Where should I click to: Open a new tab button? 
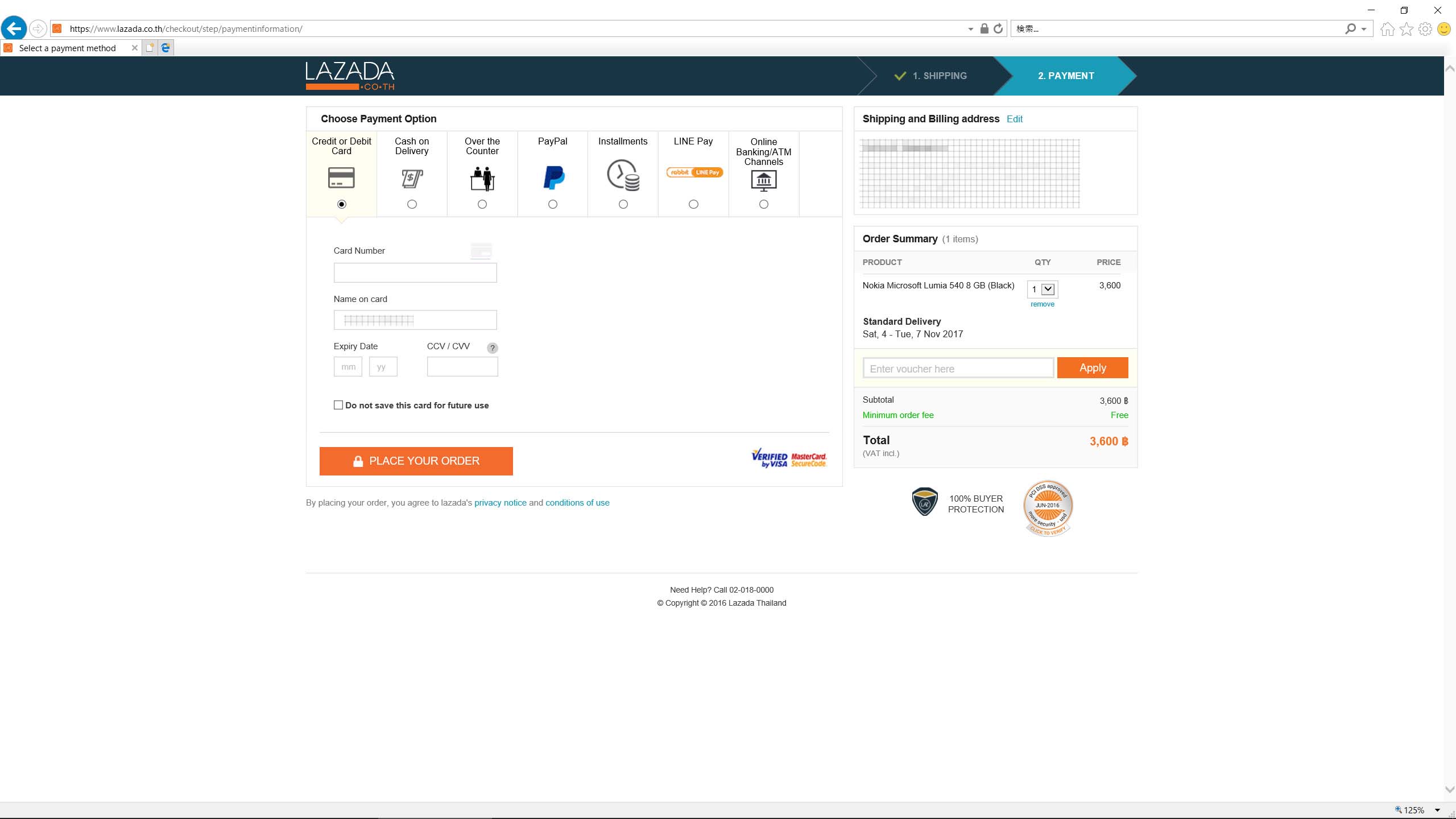coord(150,48)
